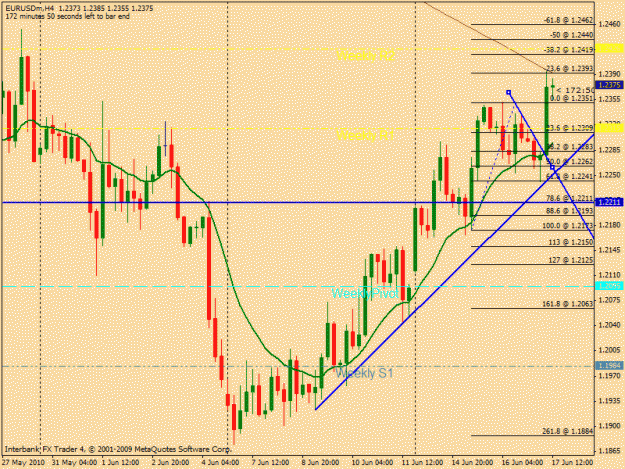Click the 1.2040 price scale value
The width and height of the screenshot is (625, 469).
(x=609, y=325)
